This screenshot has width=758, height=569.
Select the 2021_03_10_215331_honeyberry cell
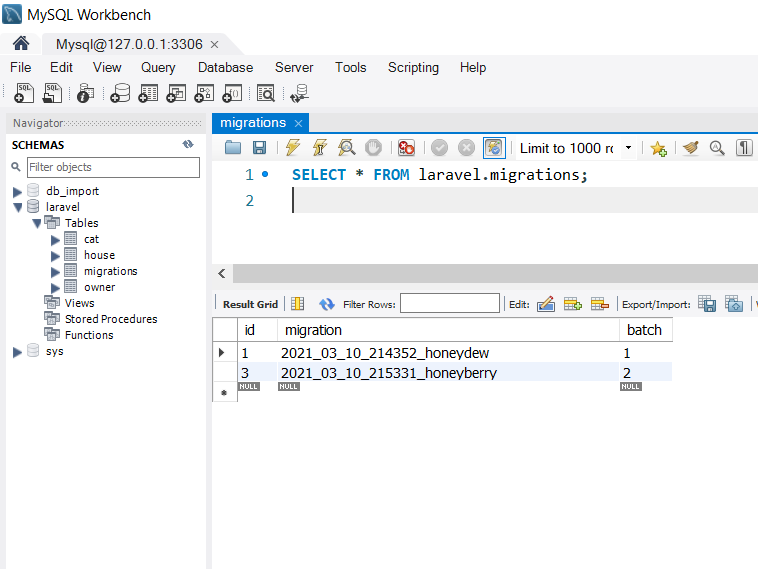[x=448, y=373]
